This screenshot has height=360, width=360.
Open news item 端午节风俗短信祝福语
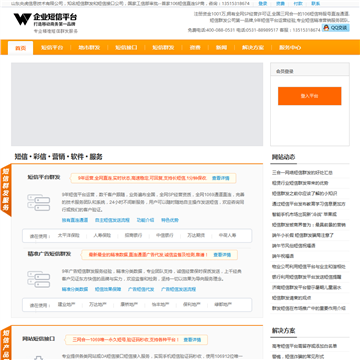[x=294, y=246]
